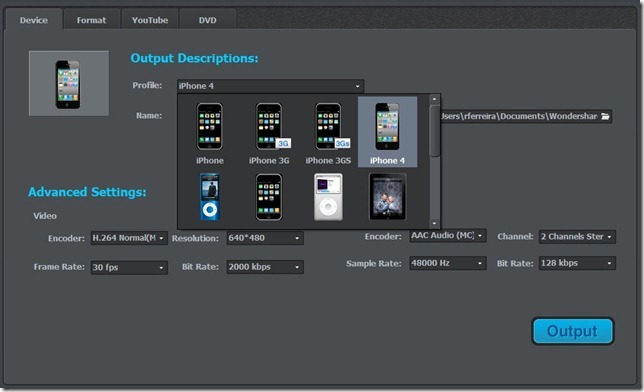The height and width of the screenshot is (392, 644).
Task: Open the audio Encoder AAC Audio dropdown
Action: point(448,236)
